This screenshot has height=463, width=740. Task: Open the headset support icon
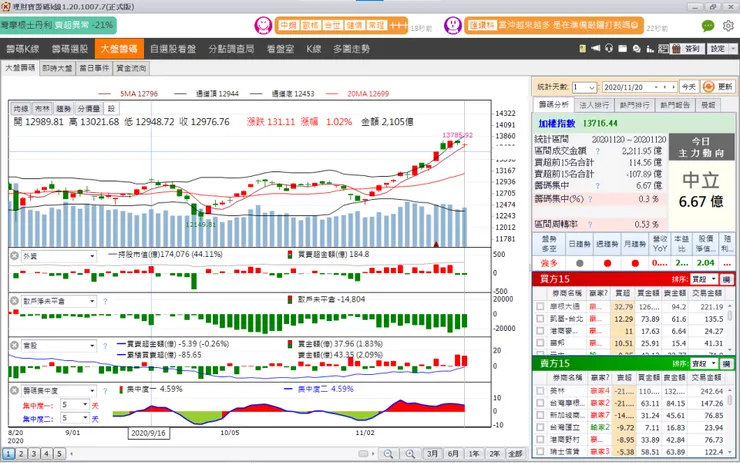[x=609, y=48]
